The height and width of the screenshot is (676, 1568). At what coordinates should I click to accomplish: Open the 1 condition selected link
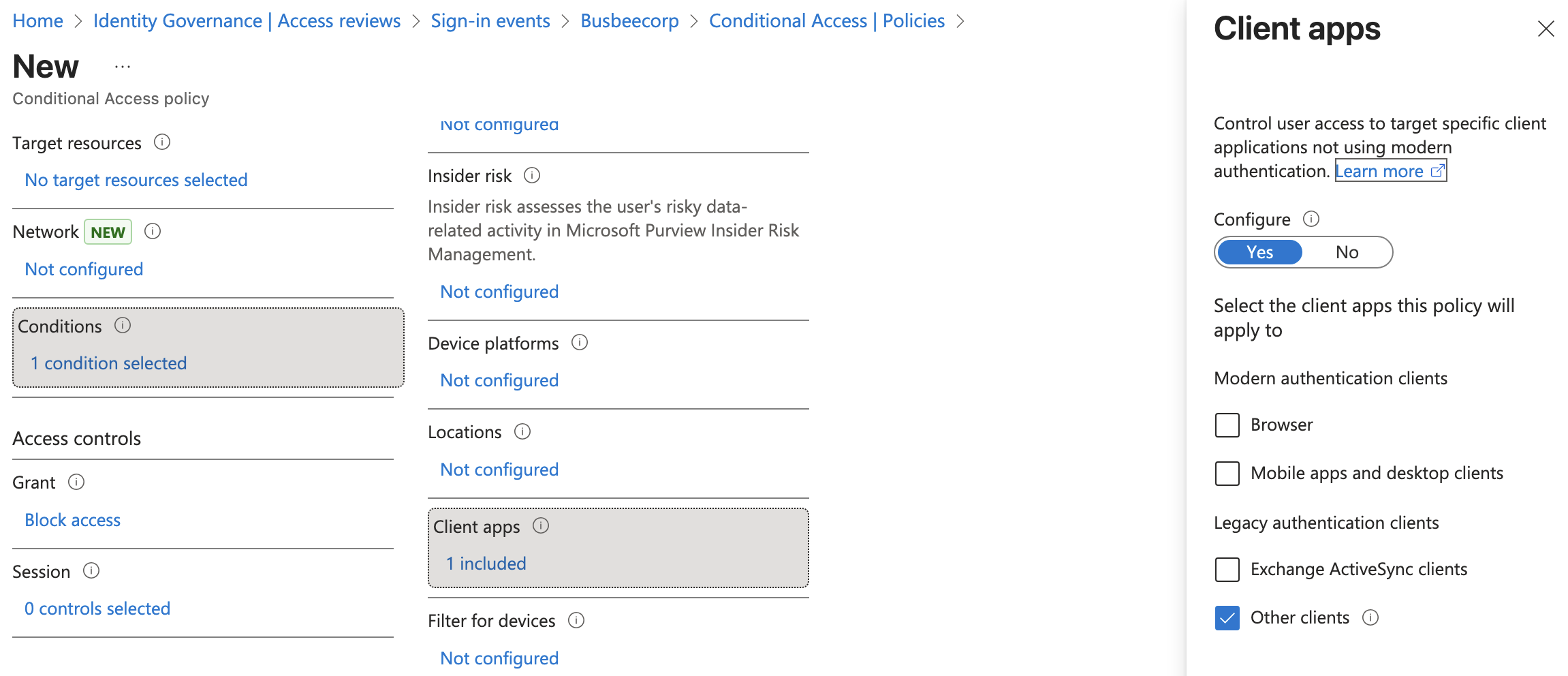pos(108,363)
